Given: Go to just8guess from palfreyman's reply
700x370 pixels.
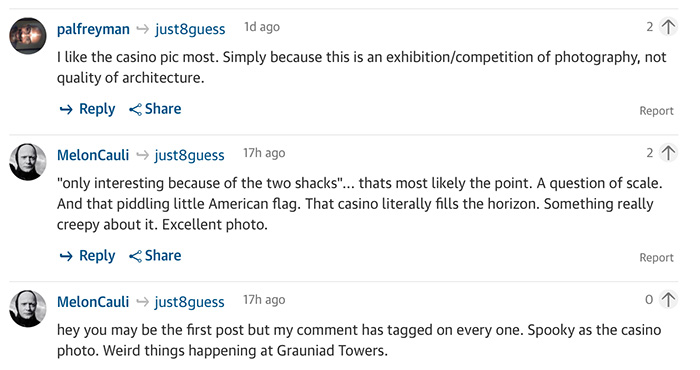Looking at the screenshot, I should click(x=190, y=29).
